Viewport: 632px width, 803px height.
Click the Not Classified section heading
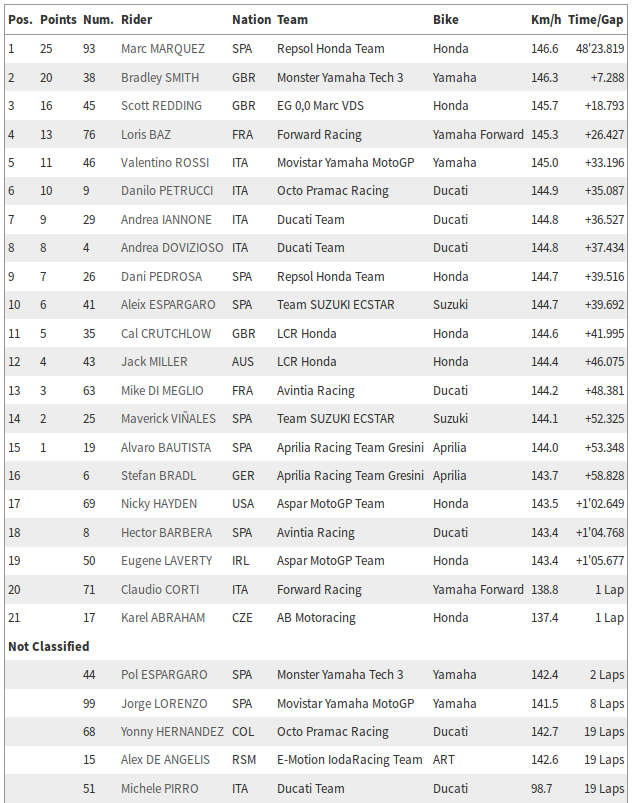click(49, 646)
